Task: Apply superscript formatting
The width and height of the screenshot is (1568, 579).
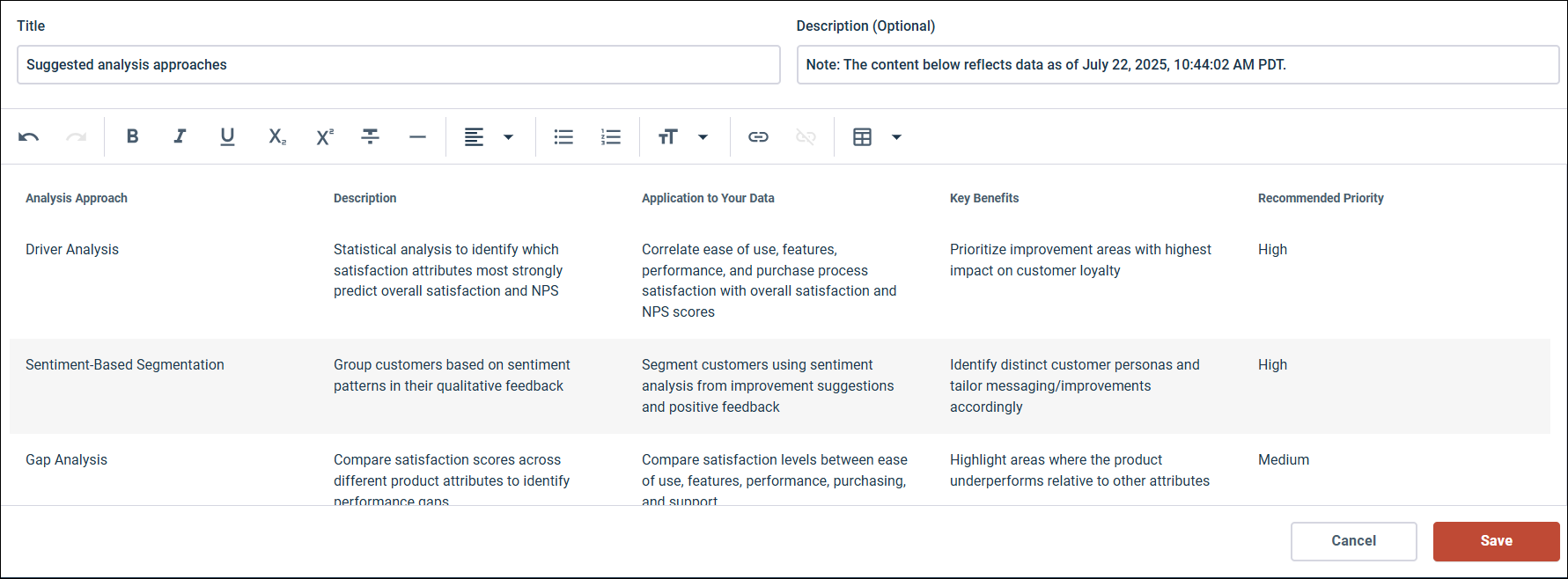Action: coord(325,136)
